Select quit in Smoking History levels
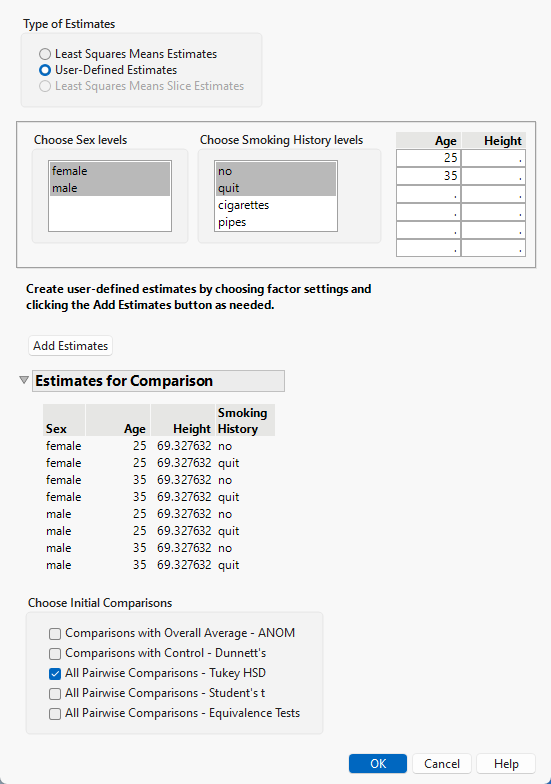This screenshot has height=784, width=551. point(276,188)
